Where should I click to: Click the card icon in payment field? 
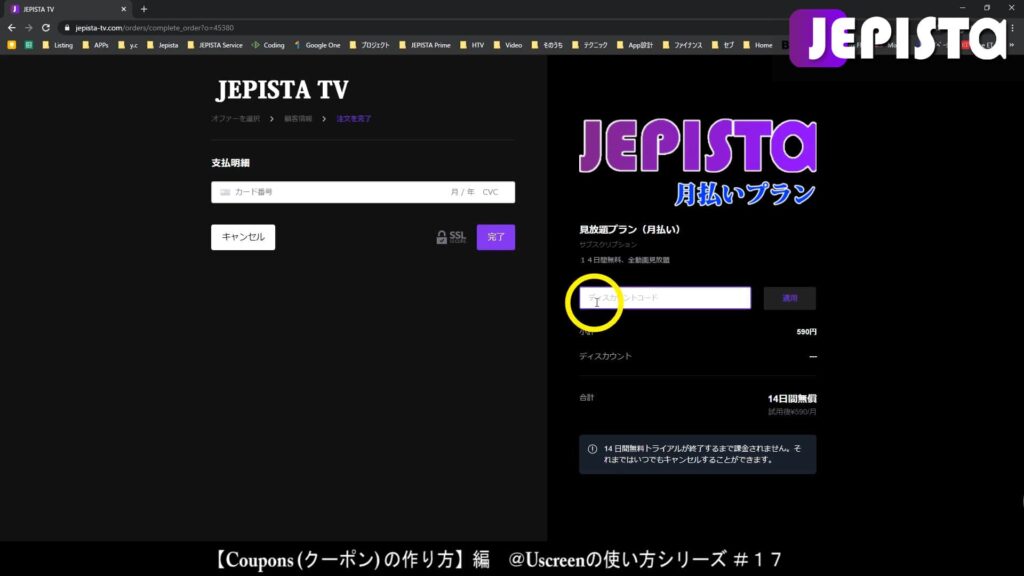[x=225, y=192]
